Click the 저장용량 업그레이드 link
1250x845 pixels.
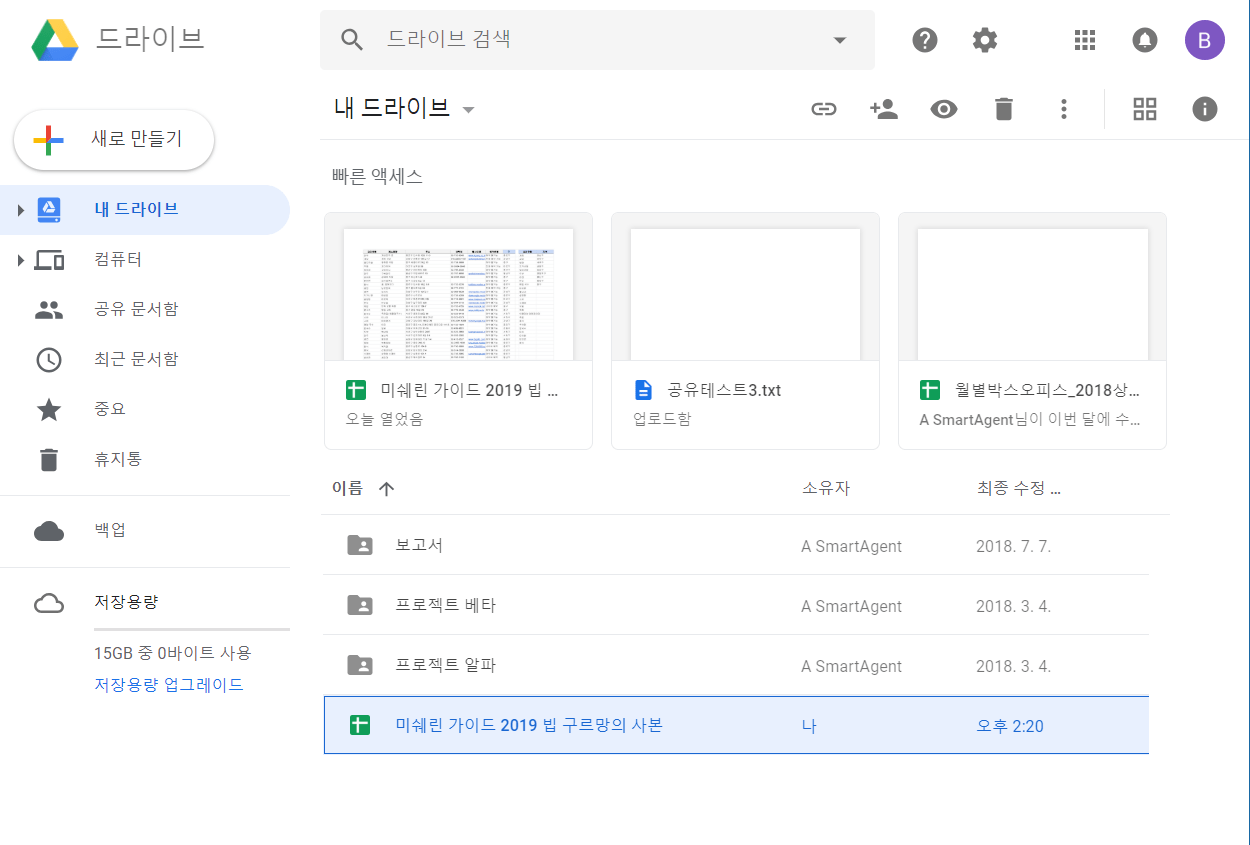(x=169, y=685)
